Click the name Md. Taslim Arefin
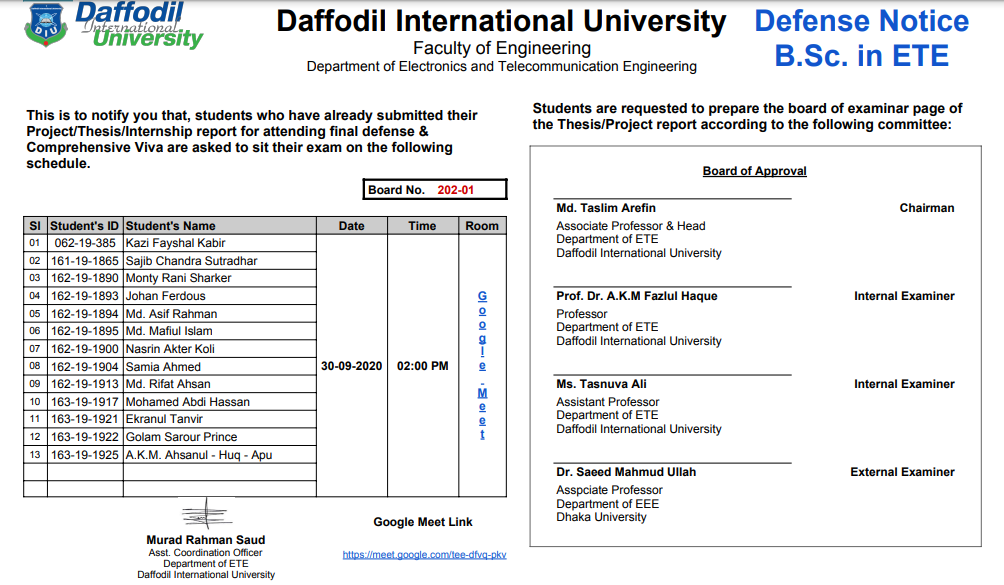 pos(606,208)
